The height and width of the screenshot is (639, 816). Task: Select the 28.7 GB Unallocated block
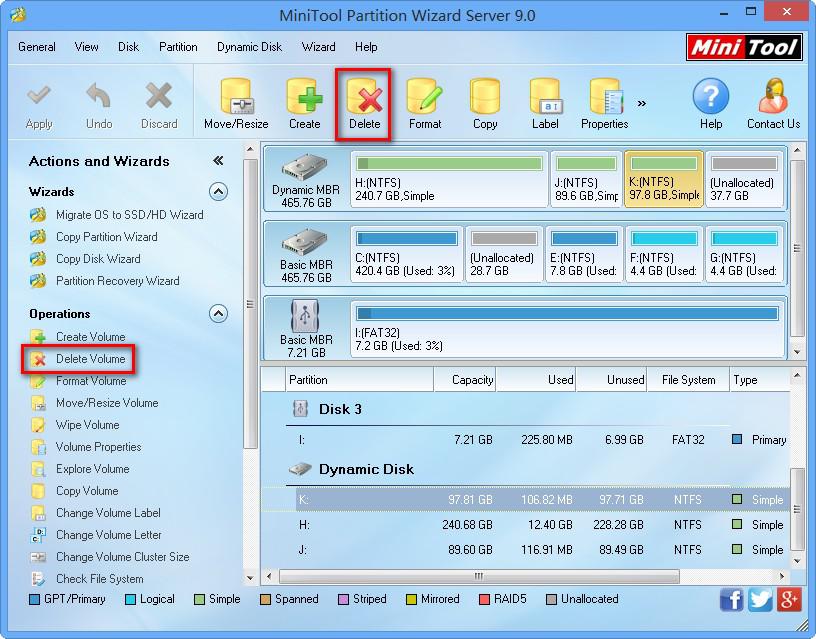pos(504,254)
